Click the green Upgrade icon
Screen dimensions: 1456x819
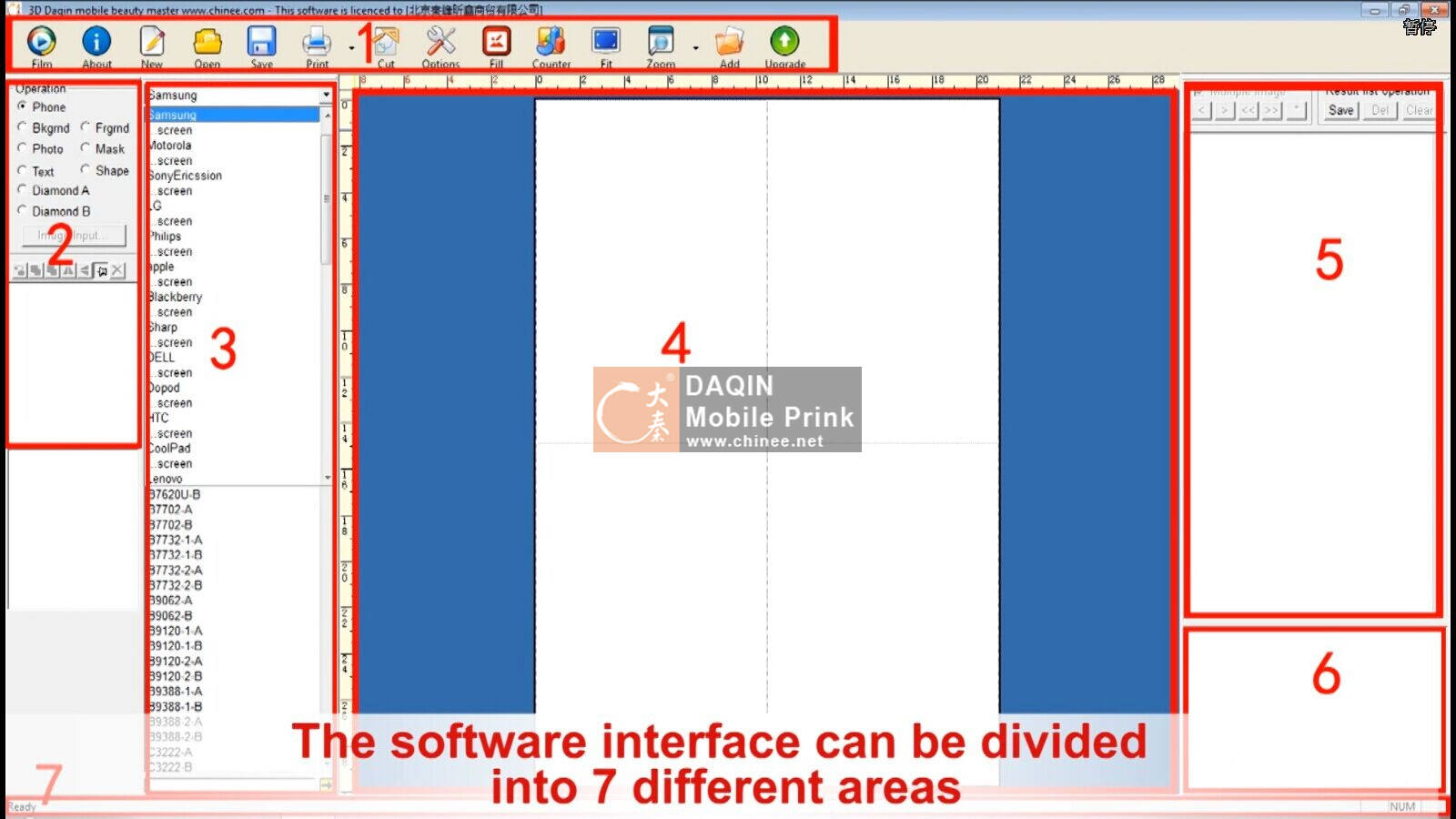click(784, 41)
